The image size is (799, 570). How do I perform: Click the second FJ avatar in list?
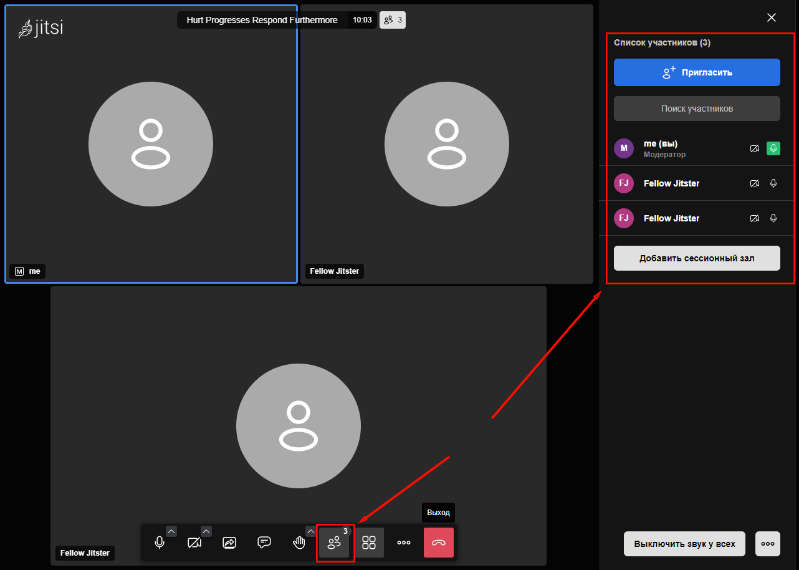(624, 218)
